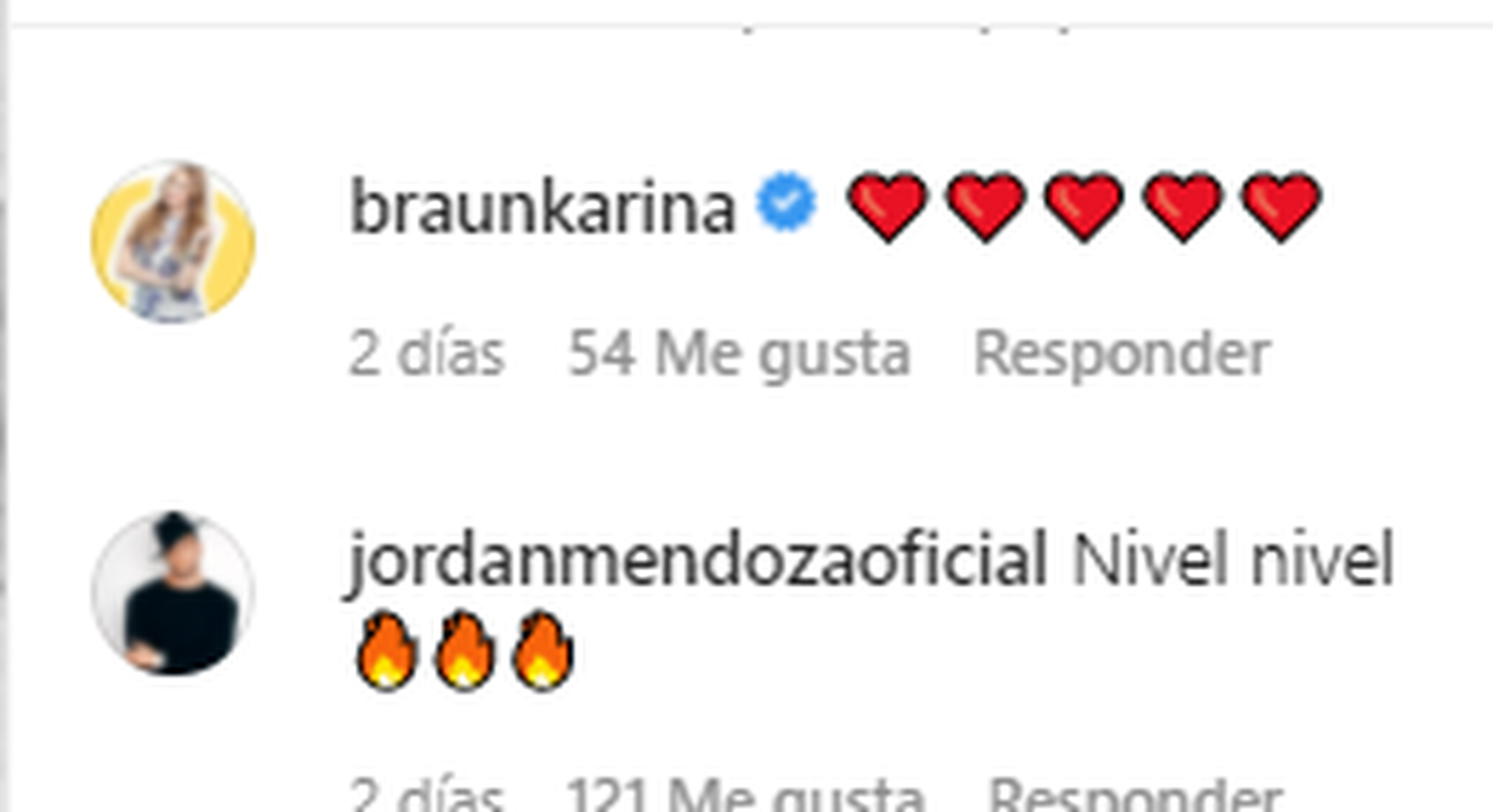Click the first red heart emoji
Viewport: 1493px width, 812px height.
(887, 207)
